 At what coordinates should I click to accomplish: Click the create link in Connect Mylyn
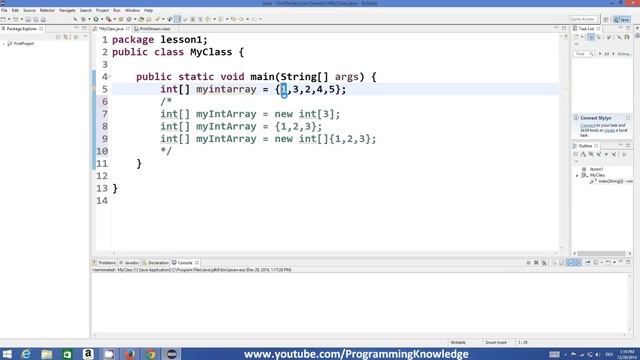pos(609,130)
